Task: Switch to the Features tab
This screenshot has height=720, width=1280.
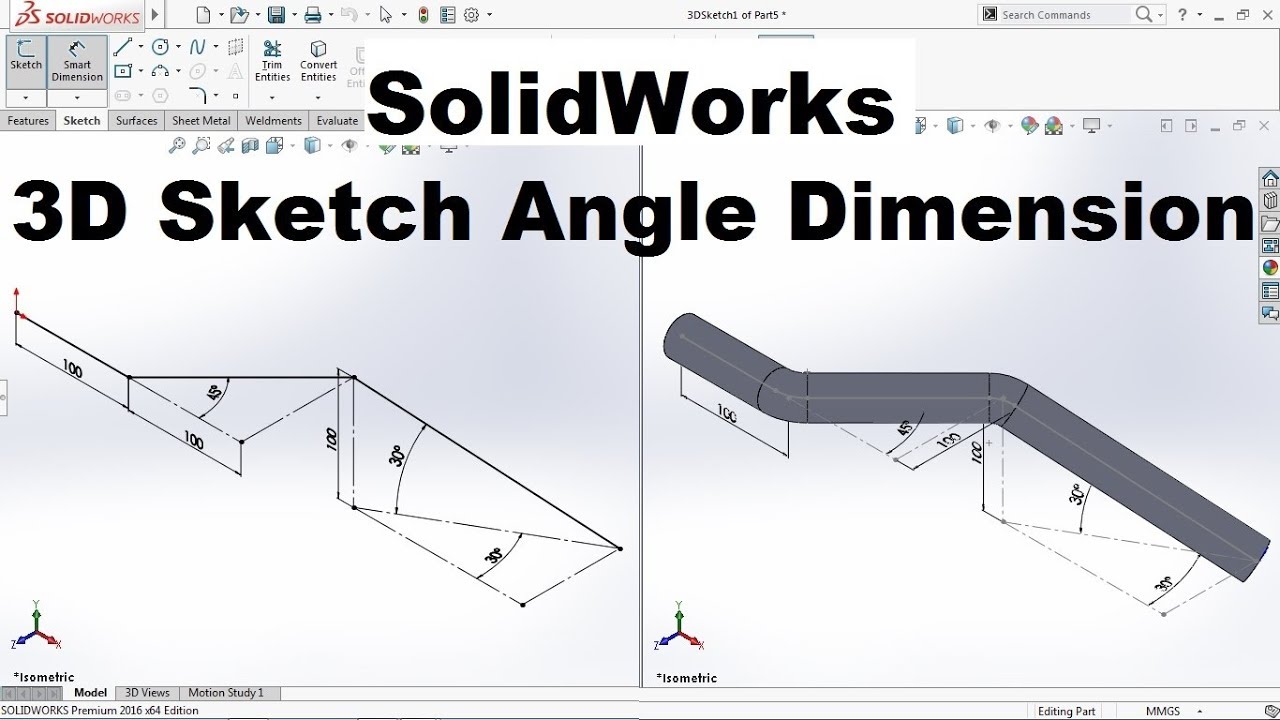Action: [28, 121]
